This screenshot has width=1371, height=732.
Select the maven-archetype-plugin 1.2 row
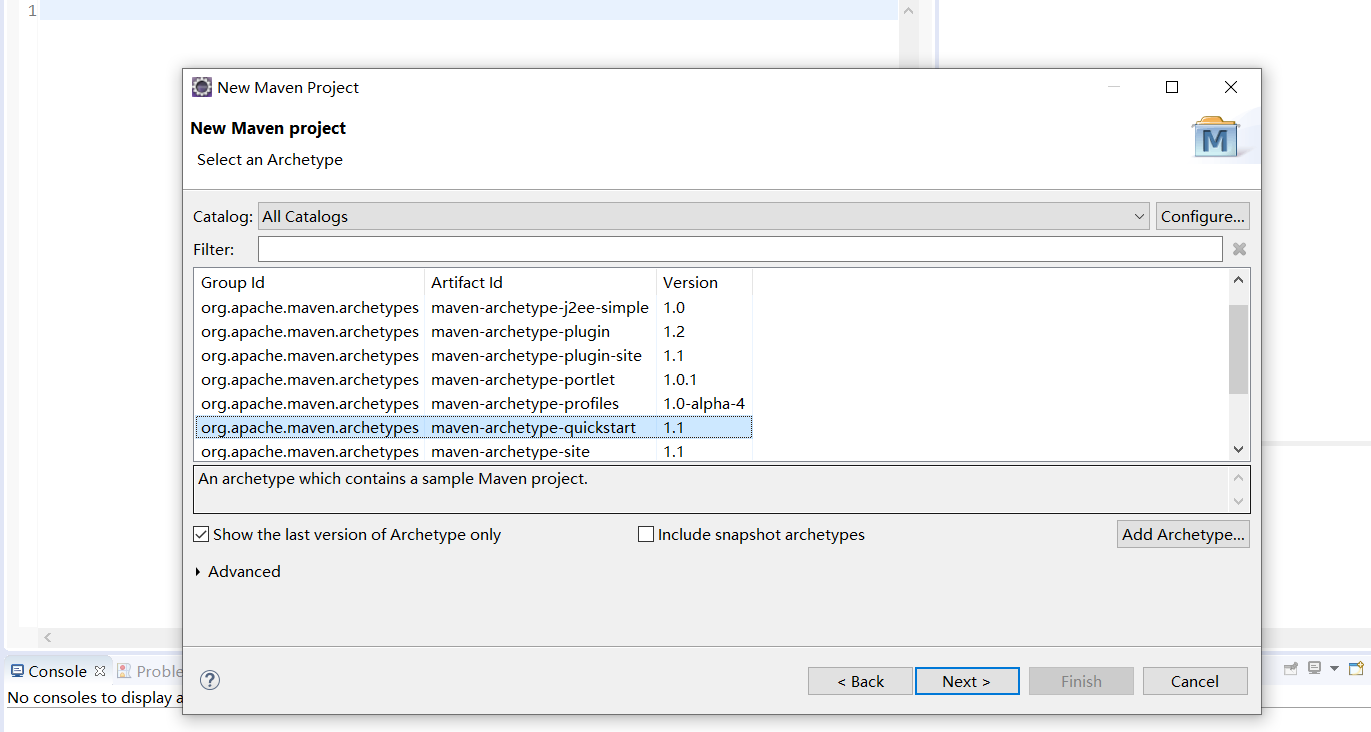474,332
